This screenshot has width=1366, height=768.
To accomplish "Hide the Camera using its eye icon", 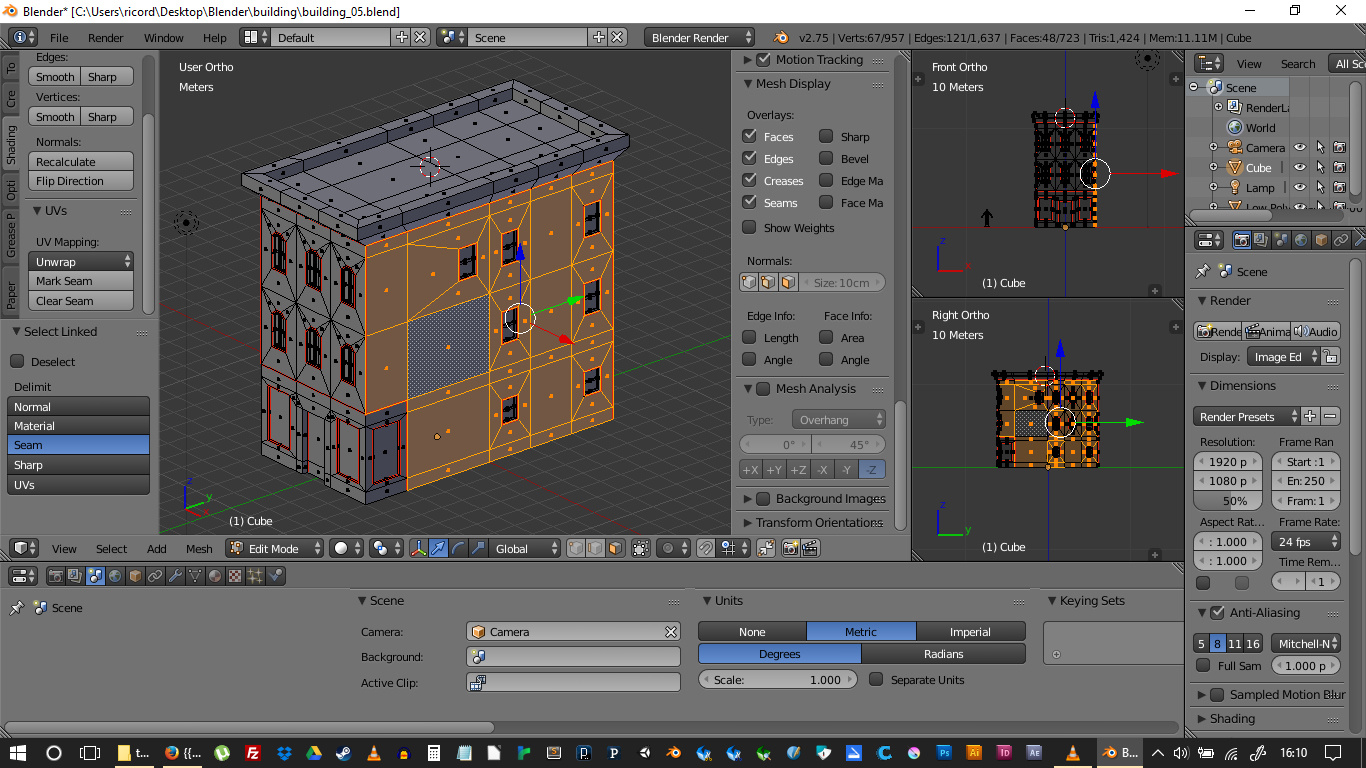I will coord(1300,147).
